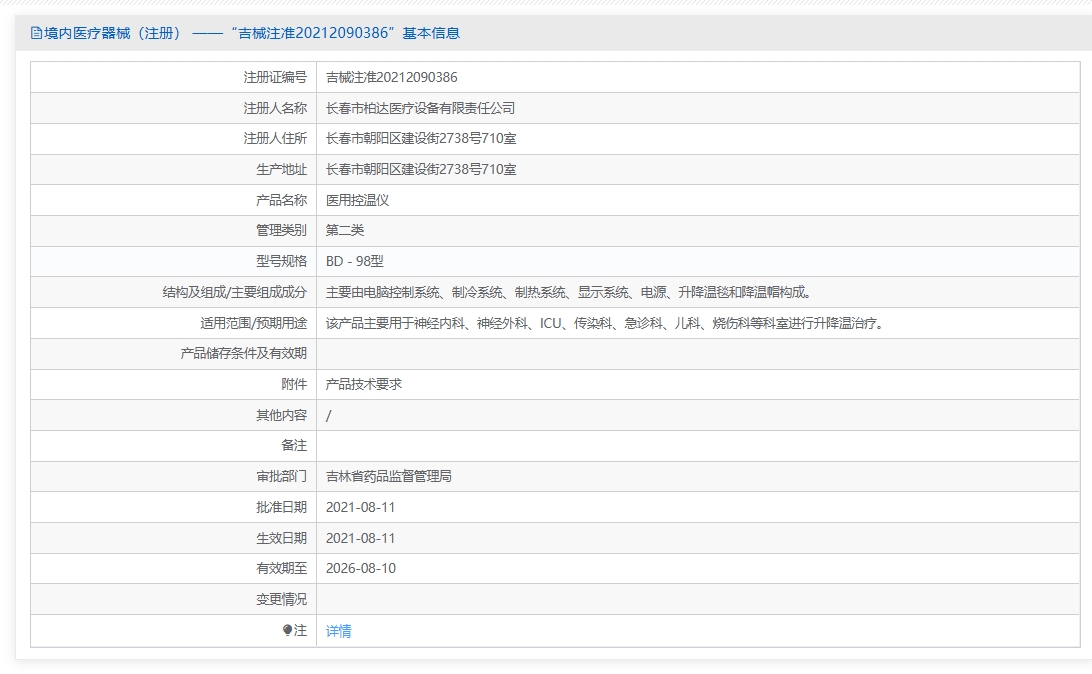Select the 管理类别 label

281,230
